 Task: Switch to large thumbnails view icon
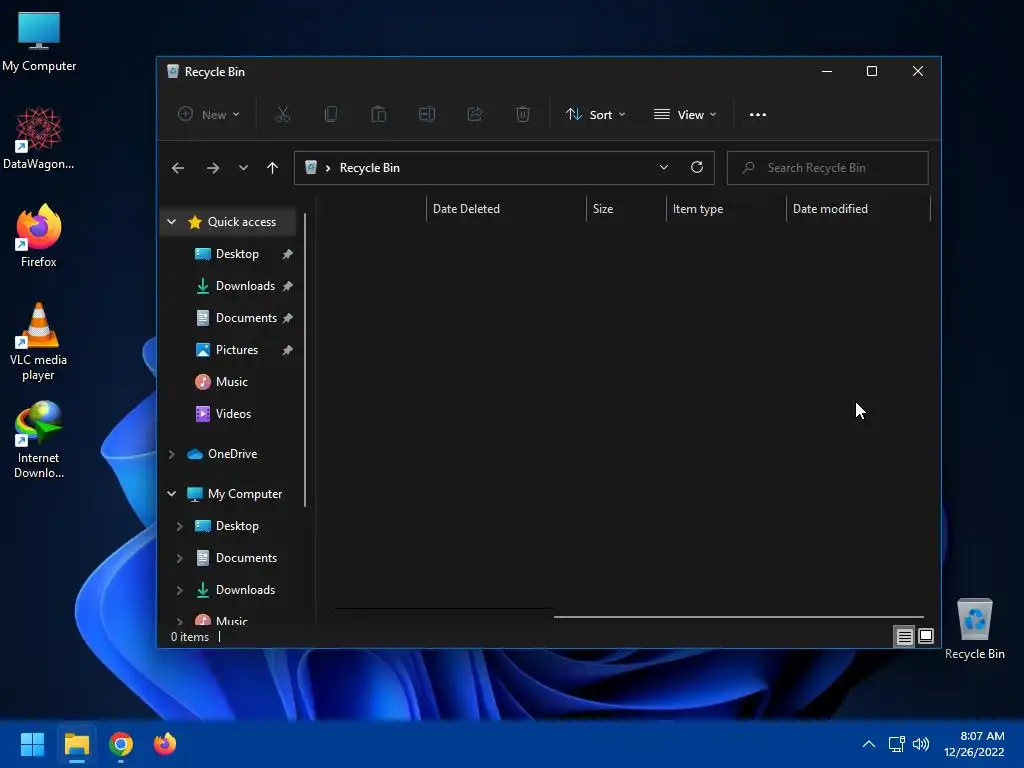(926, 636)
